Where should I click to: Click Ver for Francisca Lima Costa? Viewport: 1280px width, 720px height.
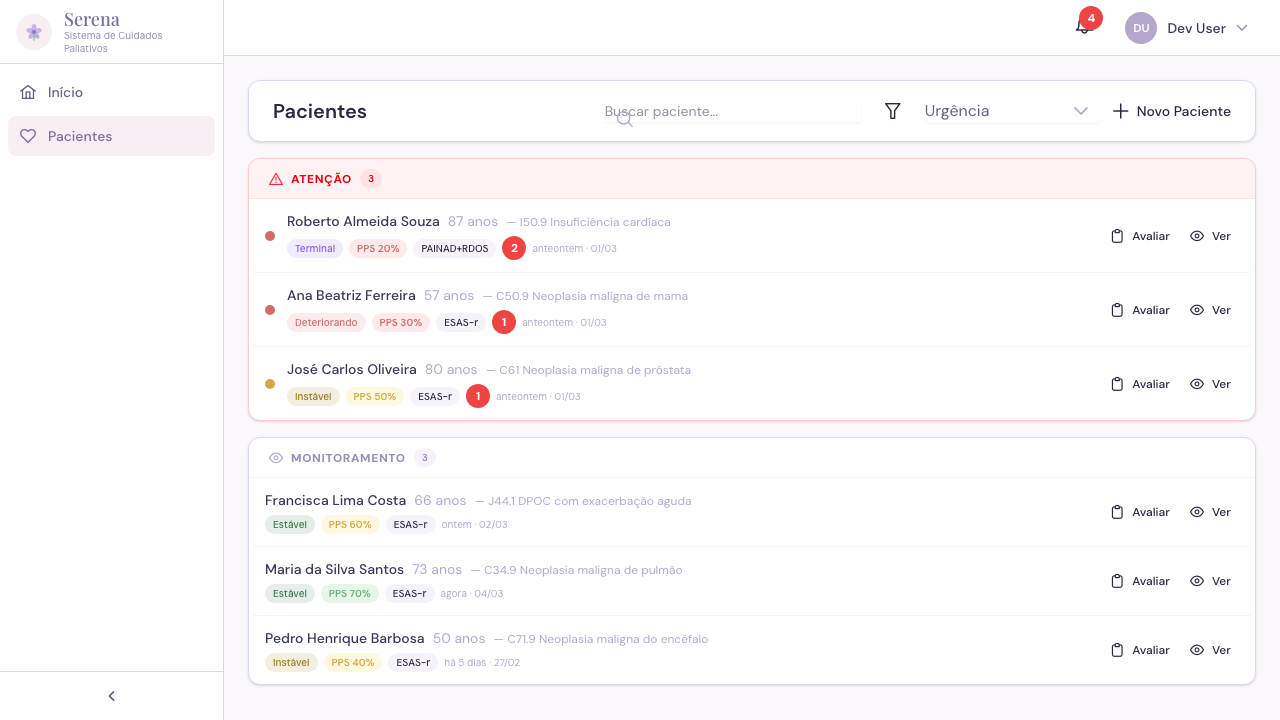click(1210, 512)
